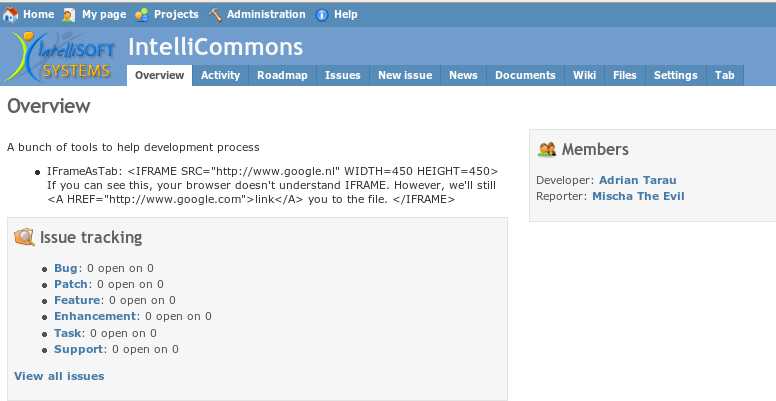The width and height of the screenshot is (776, 401).
Task: Open Mischa The Evil member link
Action: click(x=638, y=196)
